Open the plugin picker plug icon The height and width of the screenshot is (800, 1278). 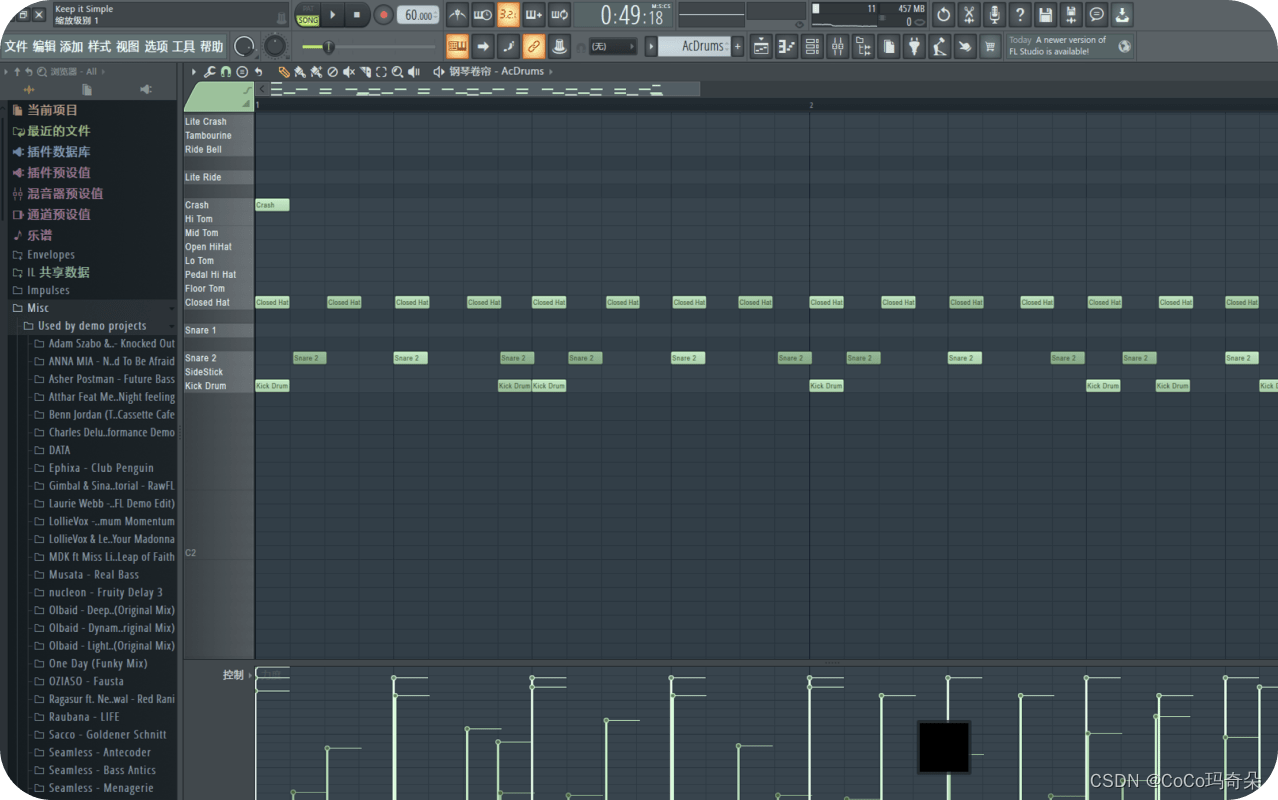click(x=914, y=46)
